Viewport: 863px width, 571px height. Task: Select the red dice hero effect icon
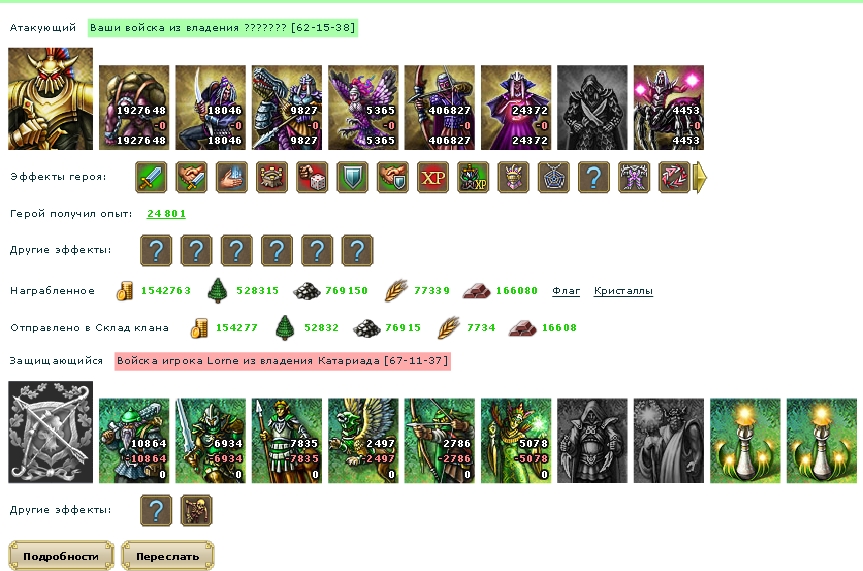click(312, 177)
